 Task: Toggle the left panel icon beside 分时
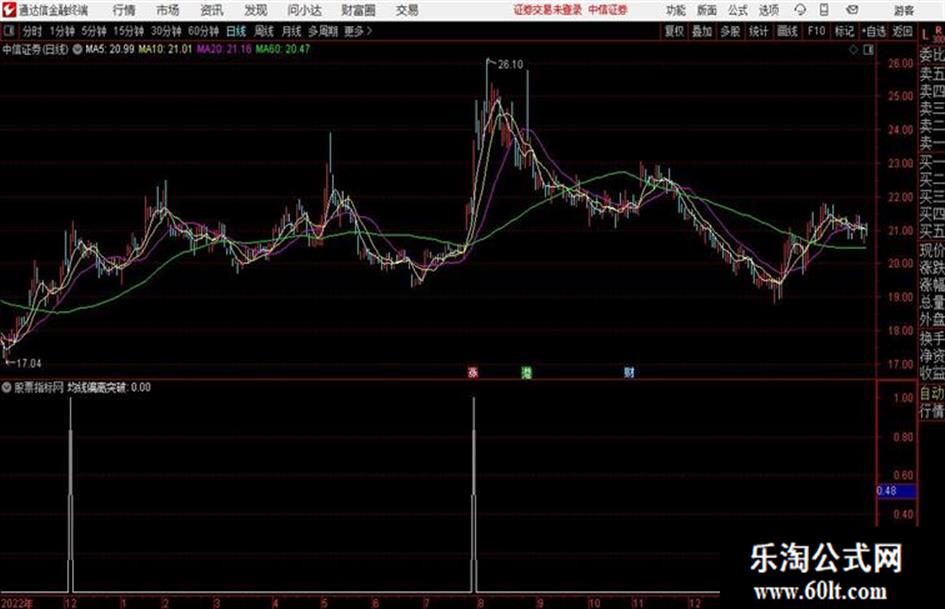tap(8, 31)
